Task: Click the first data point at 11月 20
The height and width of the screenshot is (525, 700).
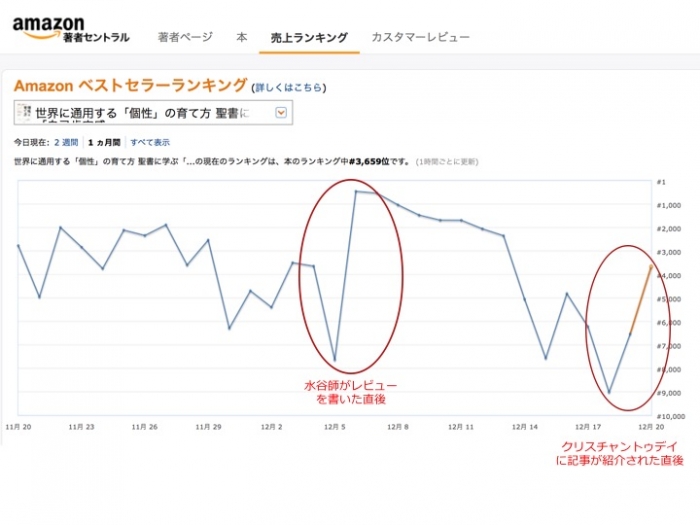Action: 18,246
